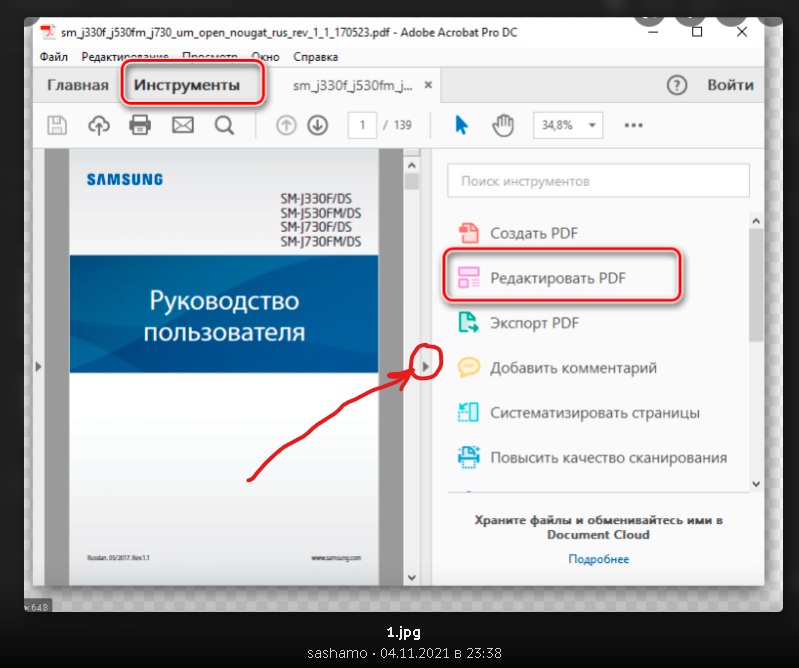The width and height of the screenshot is (799, 668).
Task: Activate the selection arrow tool
Action: click(x=461, y=125)
